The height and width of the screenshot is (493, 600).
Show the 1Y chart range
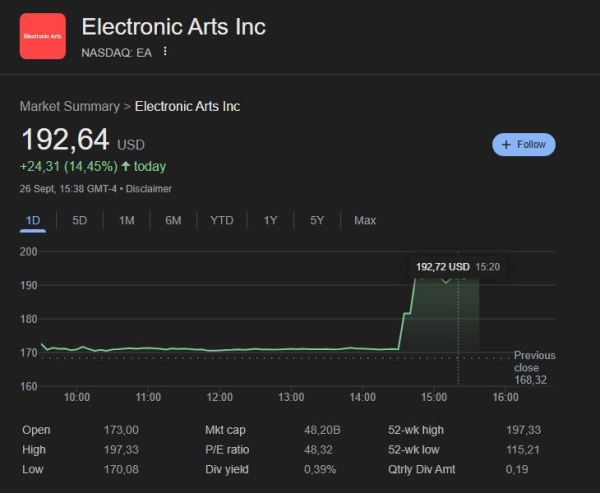tap(270, 220)
